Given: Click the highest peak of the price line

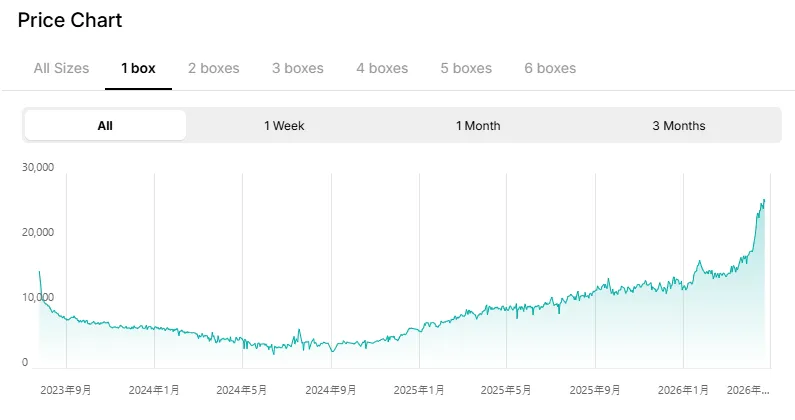Looking at the screenshot, I should click(x=764, y=200).
